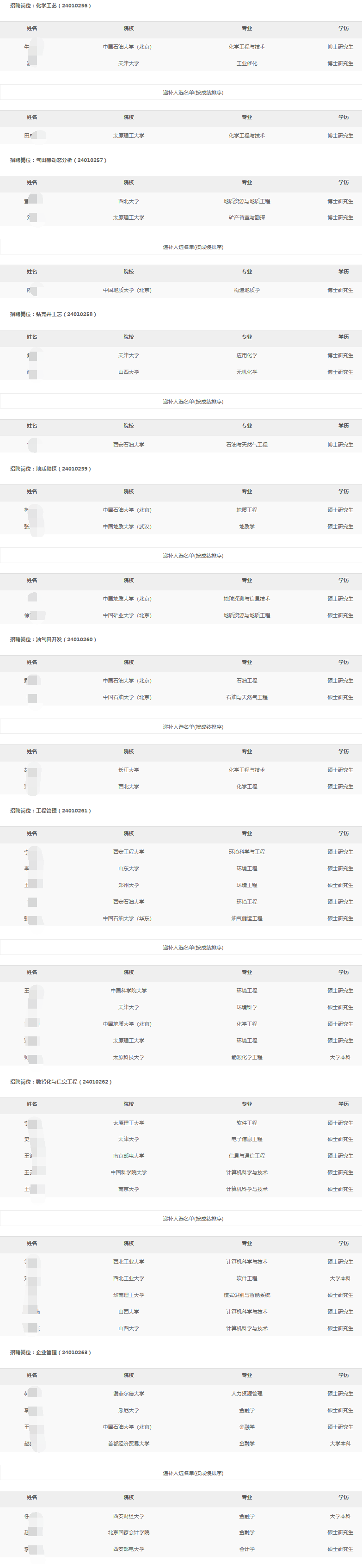This screenshot has height=1568, width=362.
Task: Click the 化学工艺 (24010256) position heading
Action: tap(50, 6)
